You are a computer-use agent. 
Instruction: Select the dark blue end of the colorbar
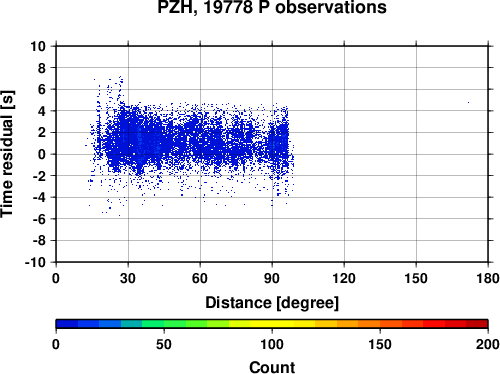coord(67,323)
